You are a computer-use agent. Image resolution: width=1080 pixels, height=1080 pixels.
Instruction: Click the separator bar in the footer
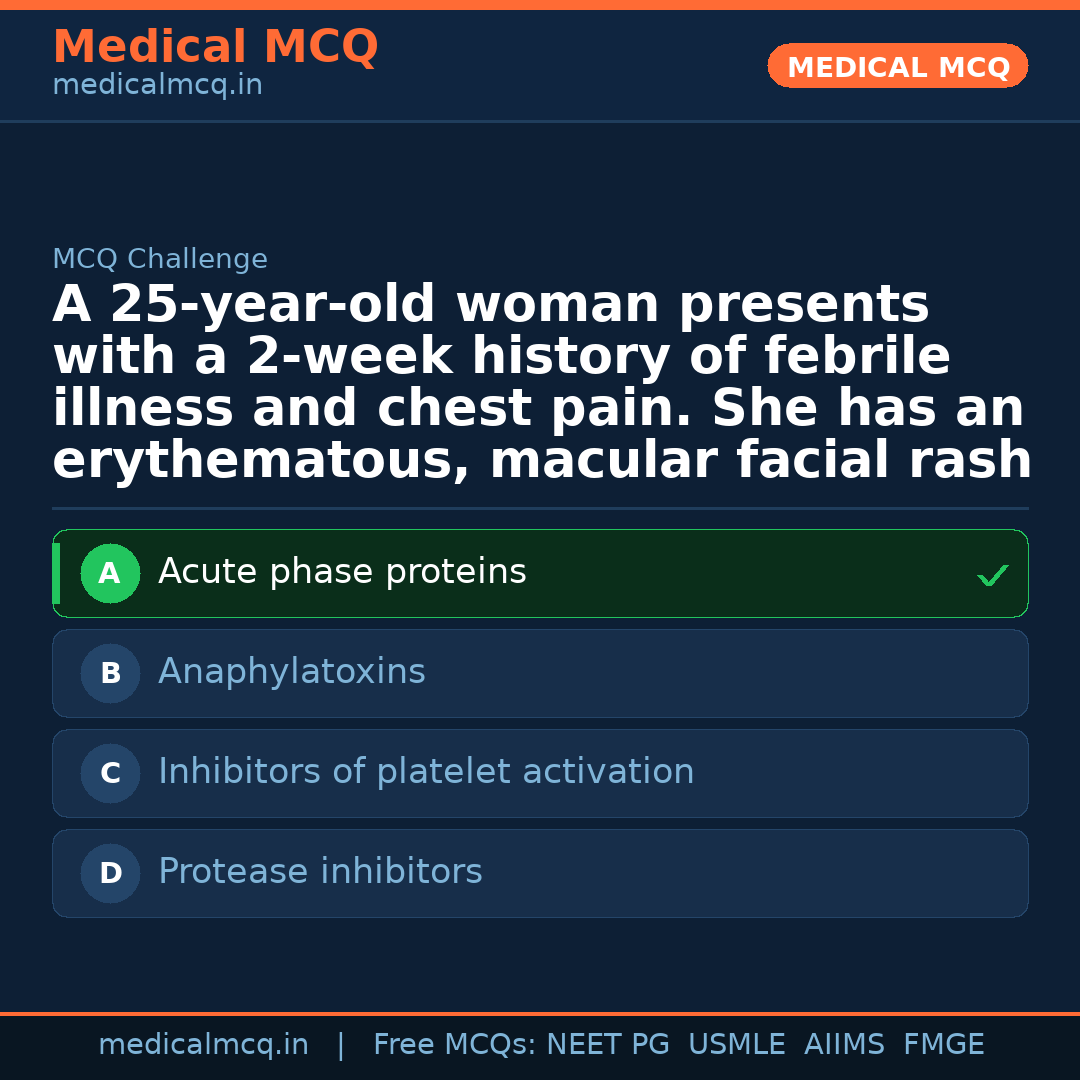pyautogui.click(x=341, y=1044)
